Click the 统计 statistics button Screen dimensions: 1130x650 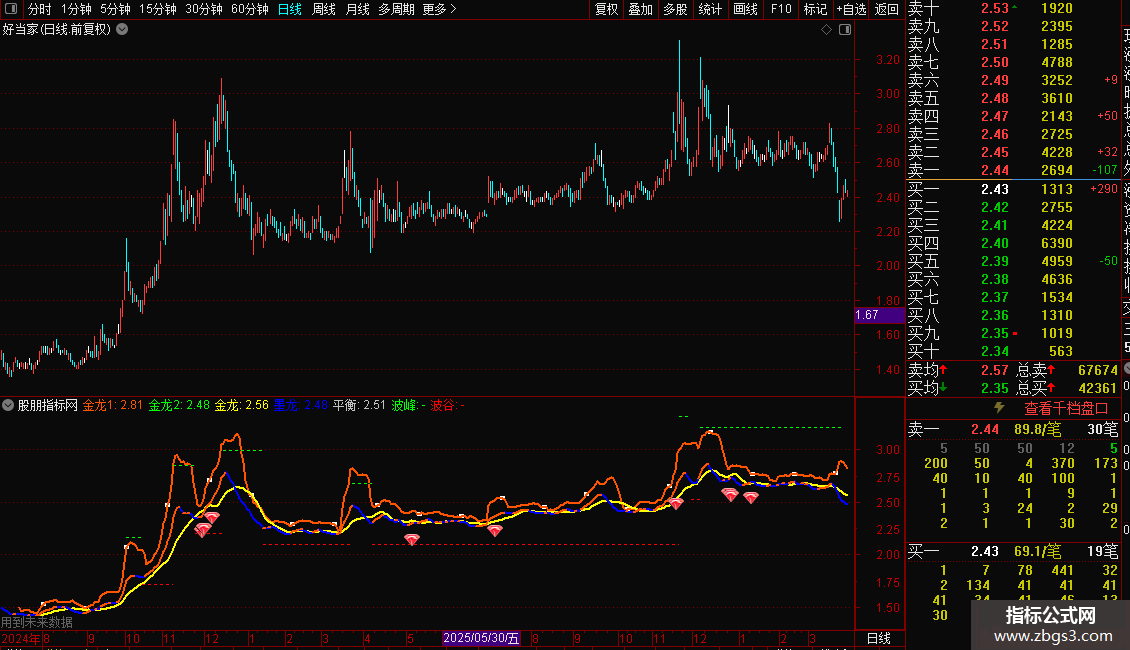710,9
